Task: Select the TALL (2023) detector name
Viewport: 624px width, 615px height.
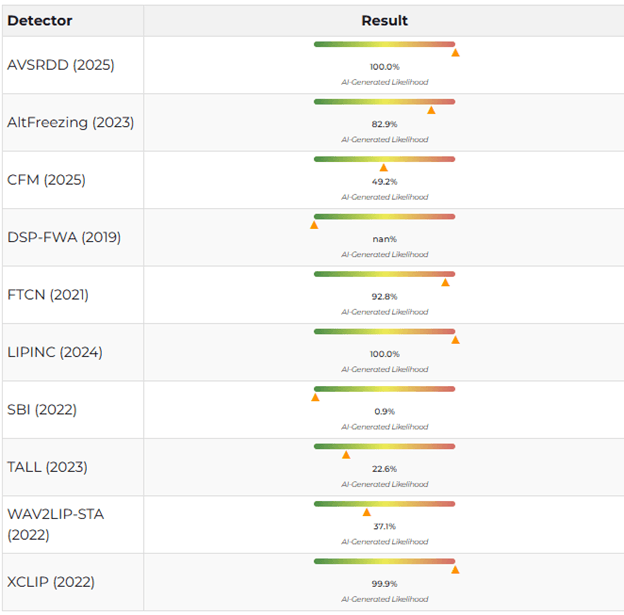Action: (x=47, y=467)
